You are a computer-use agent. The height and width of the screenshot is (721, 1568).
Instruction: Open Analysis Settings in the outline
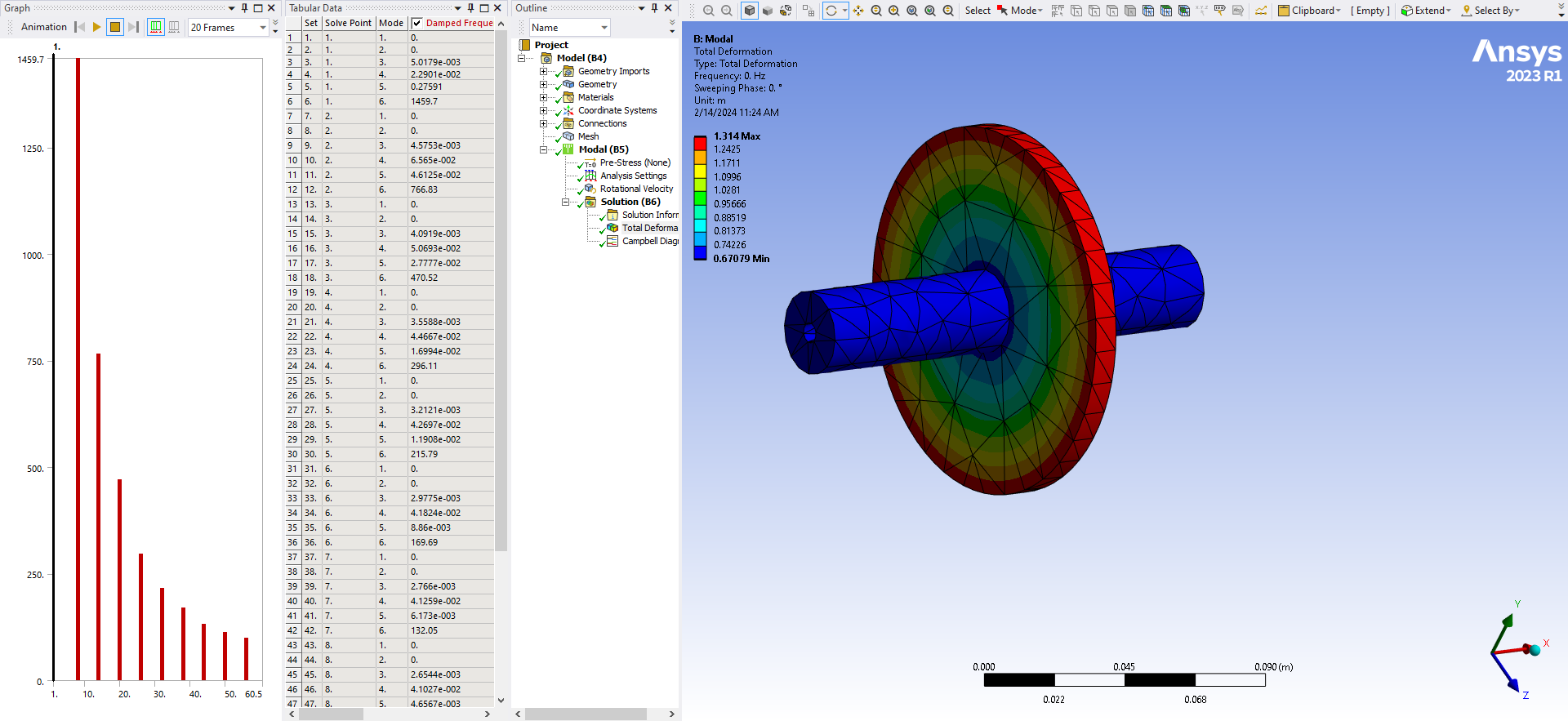(x=633, y=176)
